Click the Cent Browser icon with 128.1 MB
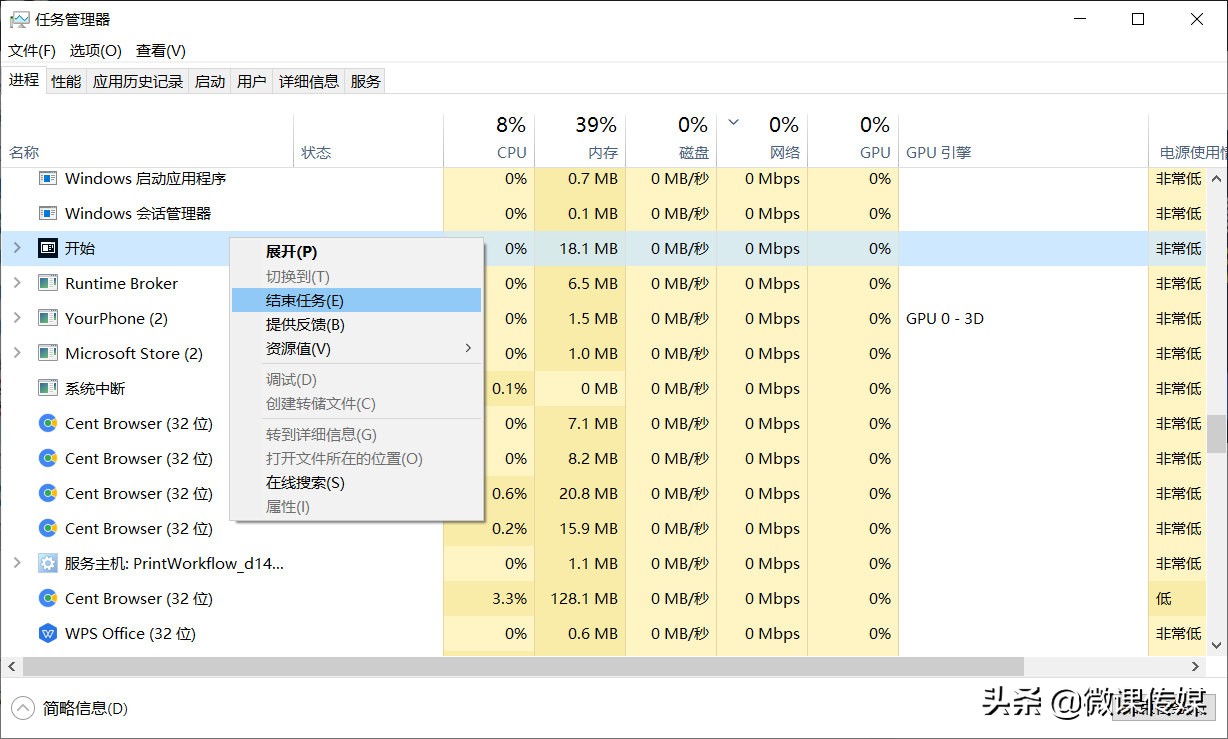Image resolution: width=1228 pixels, height=739 pixels. click(47, 599)
